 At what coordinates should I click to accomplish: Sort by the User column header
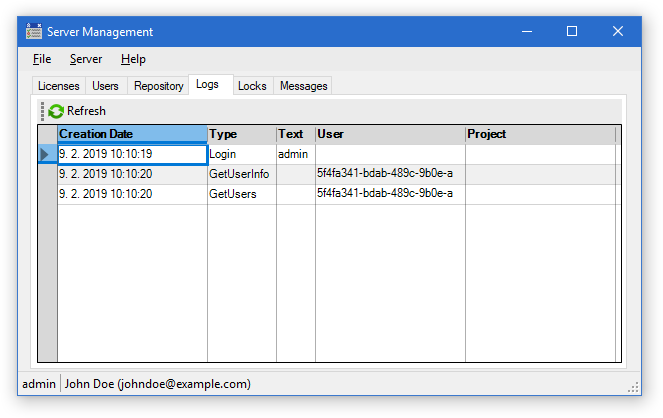(390, 134)
